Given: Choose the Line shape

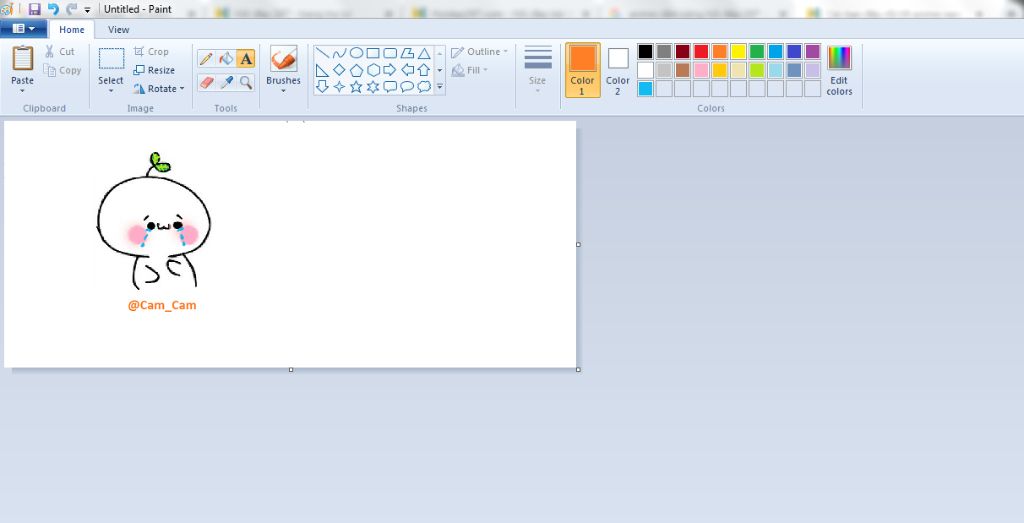Looking at the screenshot, I should 322,53.
